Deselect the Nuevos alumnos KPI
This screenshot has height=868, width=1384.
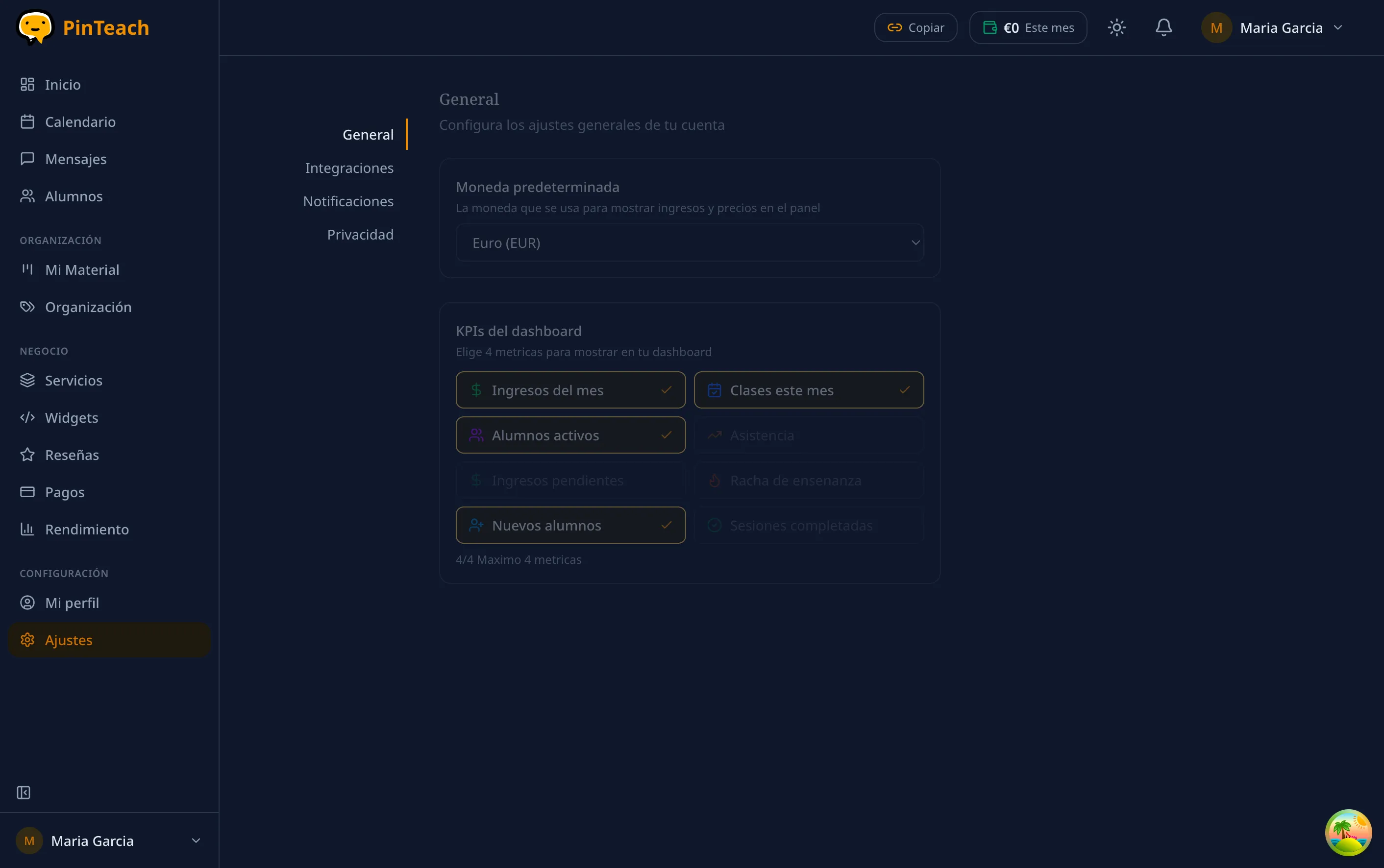tap(569, 525)
